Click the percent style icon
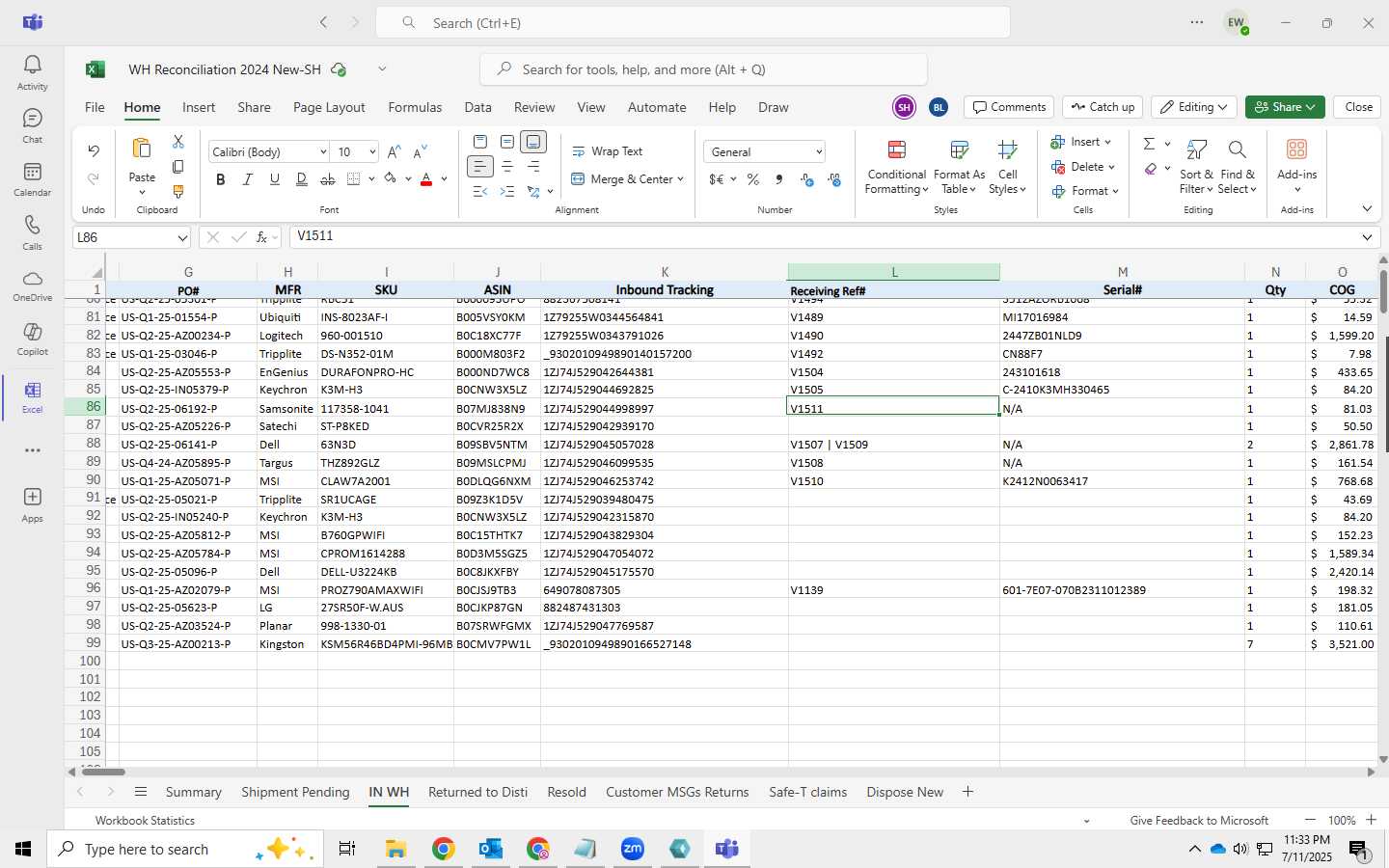 (753, 179)
